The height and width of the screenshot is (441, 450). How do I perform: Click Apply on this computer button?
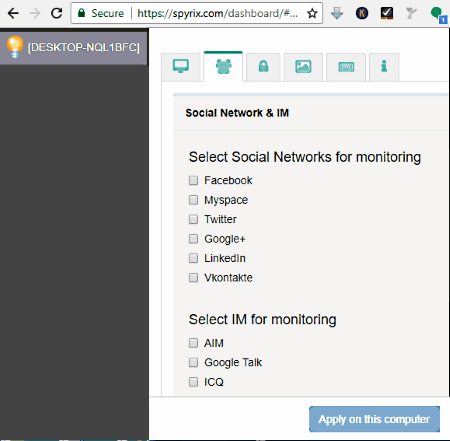374,419
